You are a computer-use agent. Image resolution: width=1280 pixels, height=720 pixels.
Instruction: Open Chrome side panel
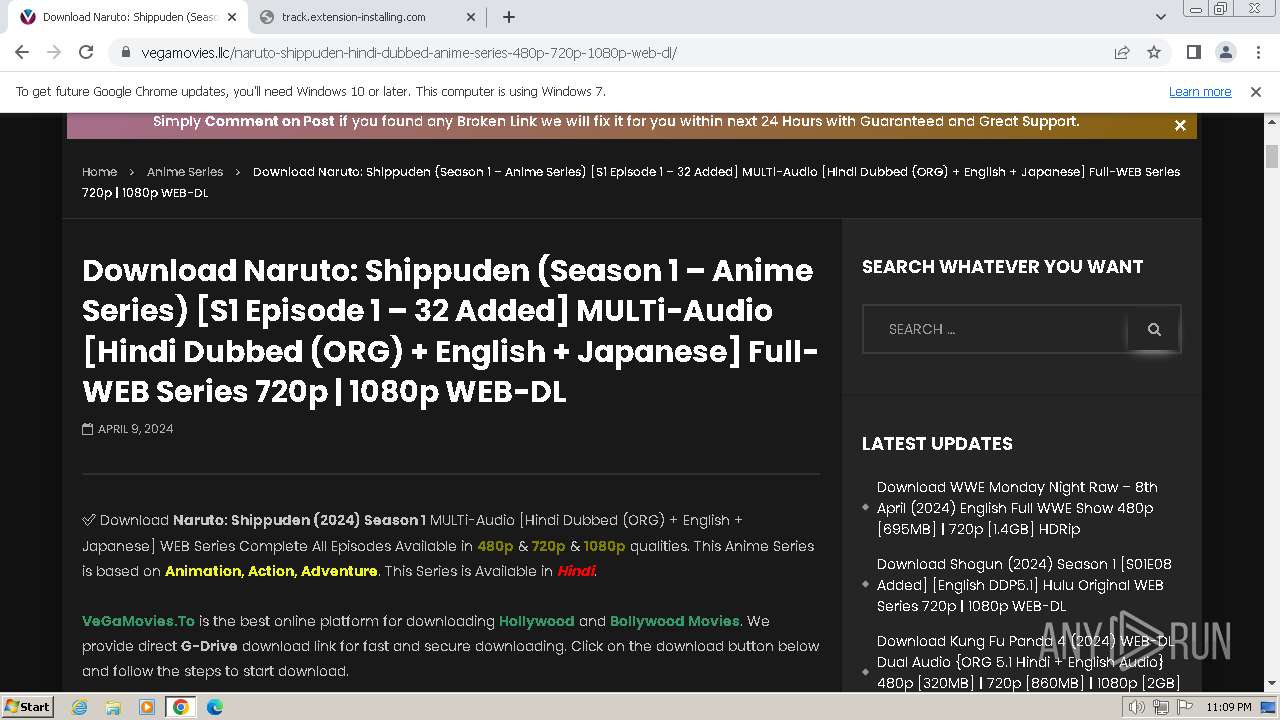coord(1194,52)
